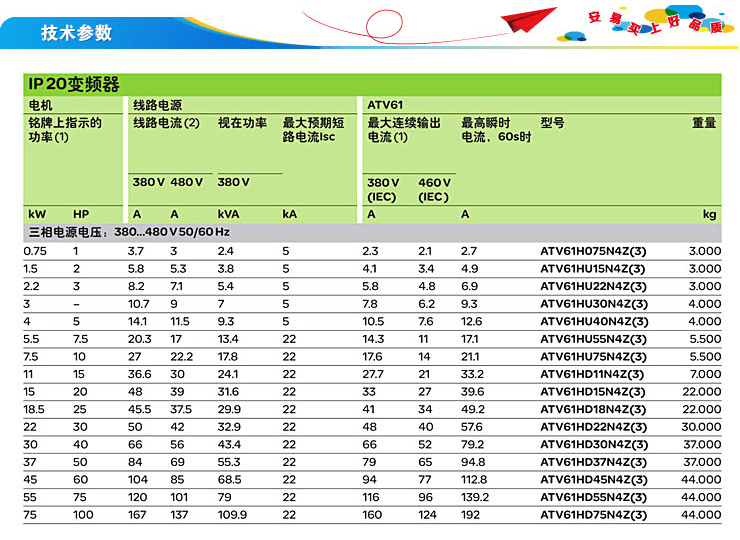Click model ATV61HD45N4Z(3)
Viewport: 740px width, 540px height.
pos(594,480)
